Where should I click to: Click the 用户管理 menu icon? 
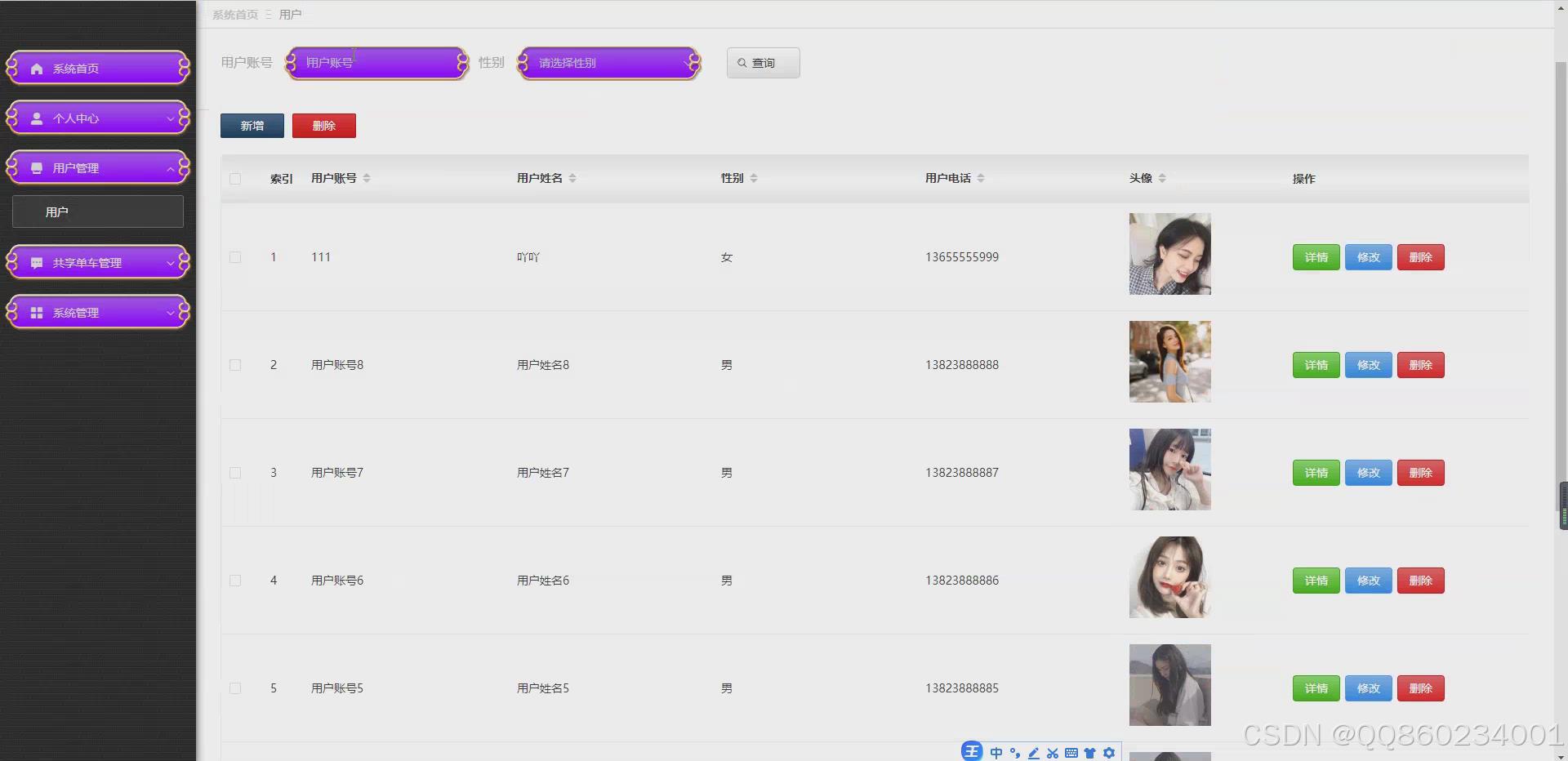(37, 168)
